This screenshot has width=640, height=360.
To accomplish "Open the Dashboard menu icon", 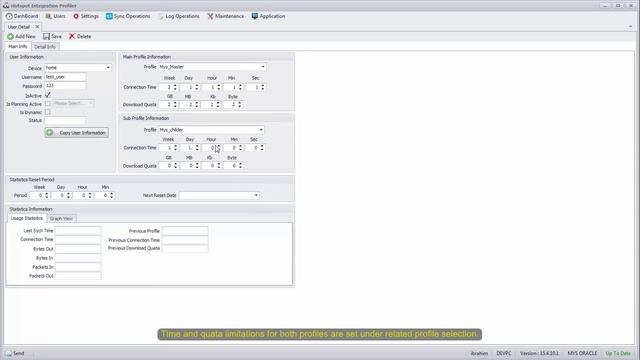I will click(9, 16).
